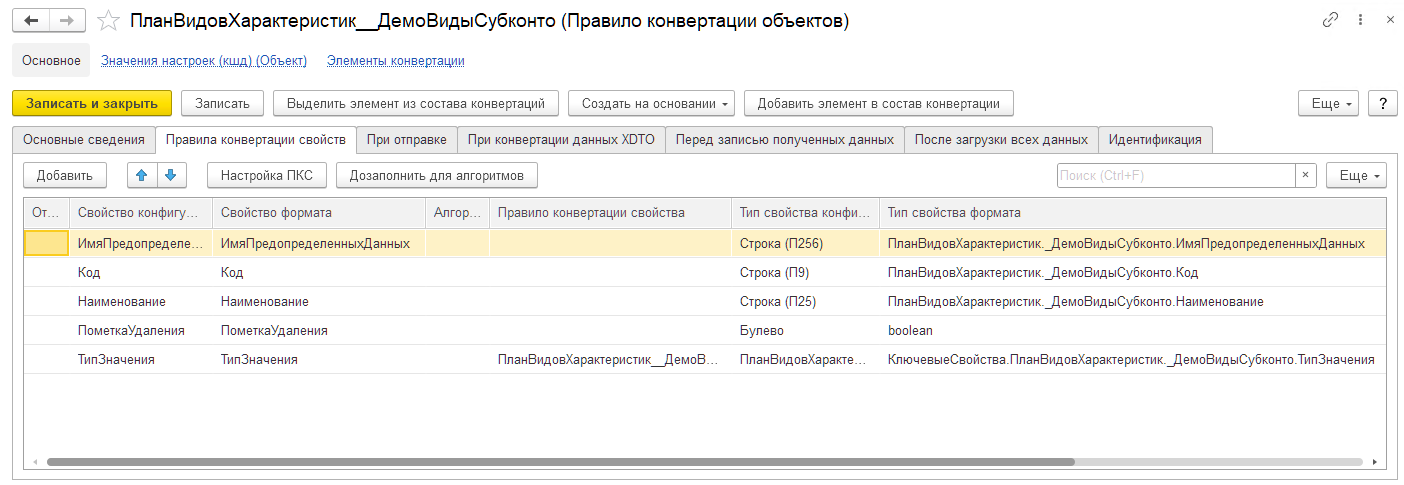
Task: Click the Булево type cell
Action: (x=805, y=330)
